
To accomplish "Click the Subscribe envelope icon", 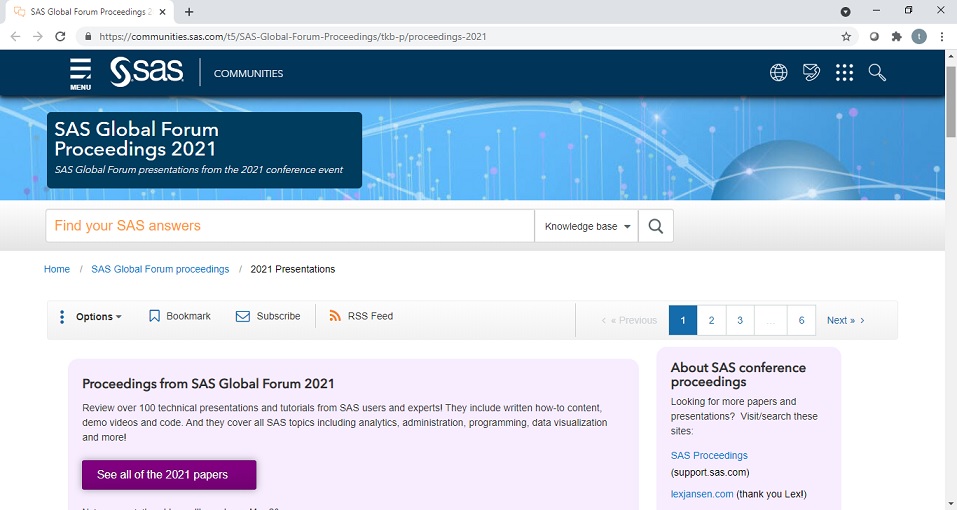I will tap(243, 316).
